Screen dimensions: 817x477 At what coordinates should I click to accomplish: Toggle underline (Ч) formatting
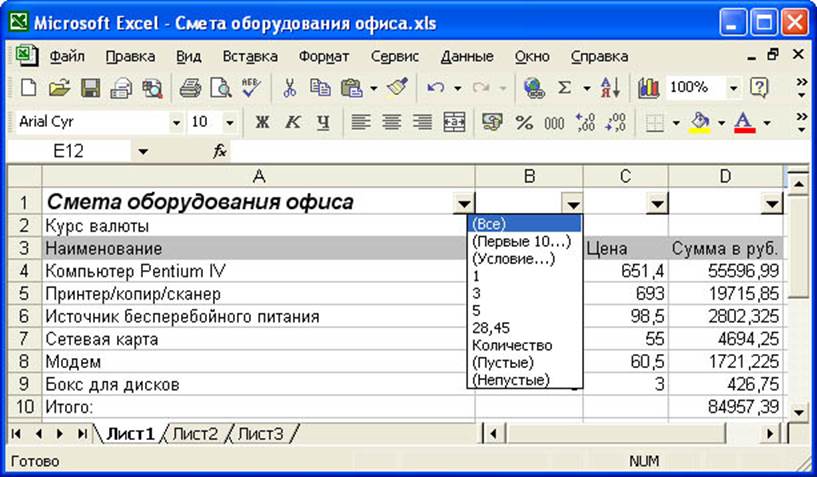pyautogui.click(x=324, y=123)
